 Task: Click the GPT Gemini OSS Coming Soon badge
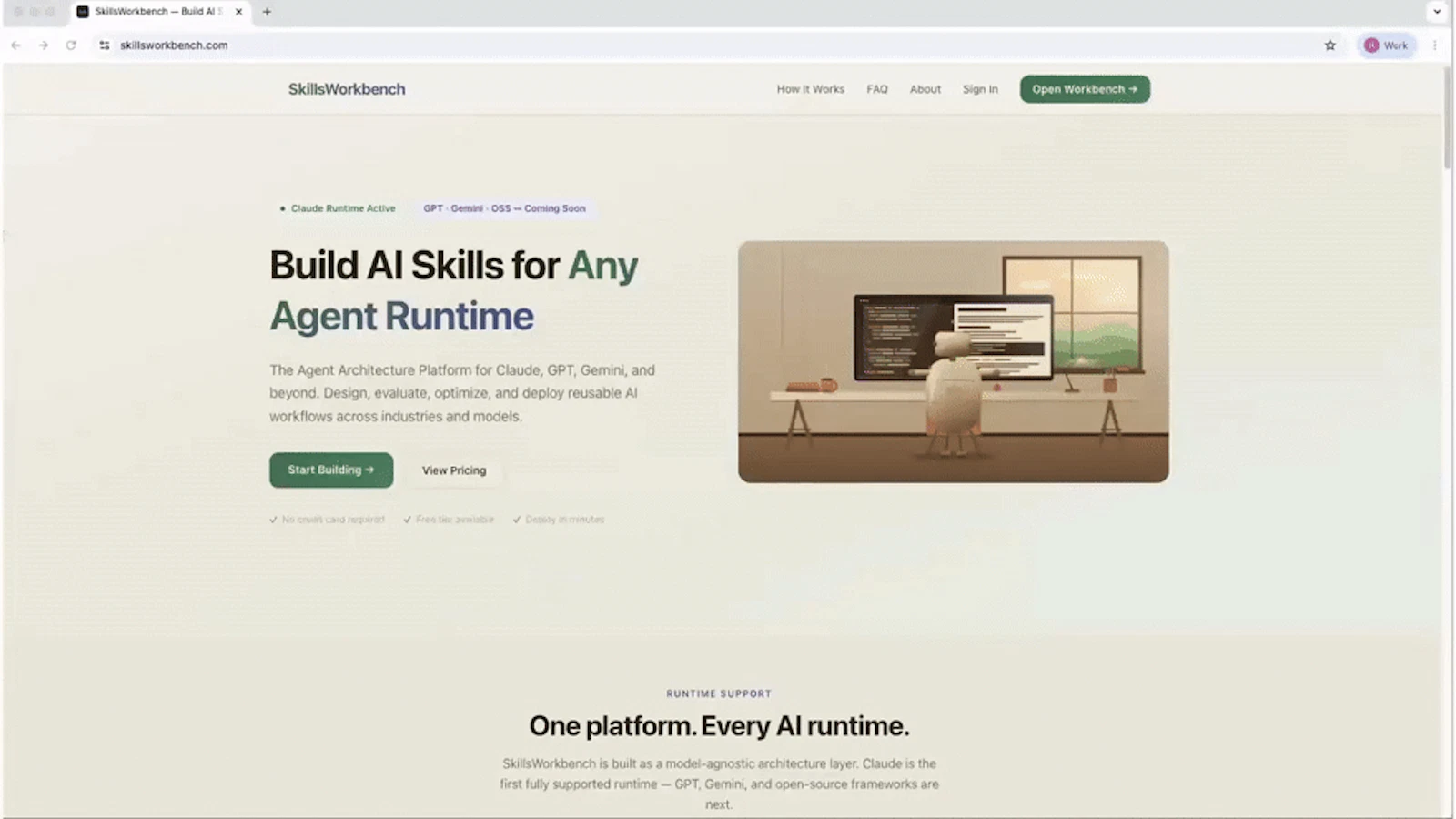pos(504,208)
